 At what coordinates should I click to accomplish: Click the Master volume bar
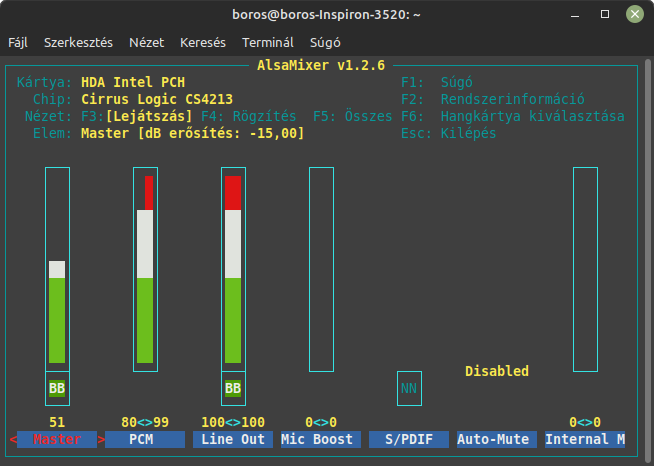(x=57, y=269)
